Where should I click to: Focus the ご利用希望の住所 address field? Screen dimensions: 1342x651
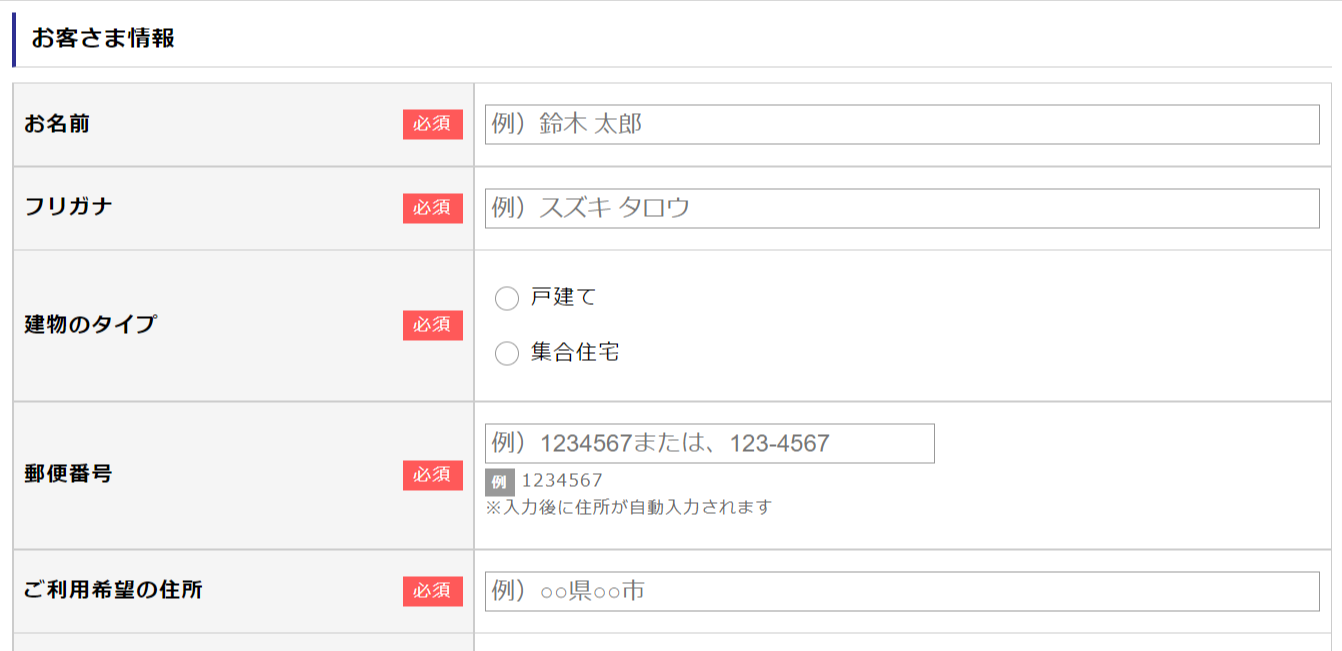(x=901, y=591)
